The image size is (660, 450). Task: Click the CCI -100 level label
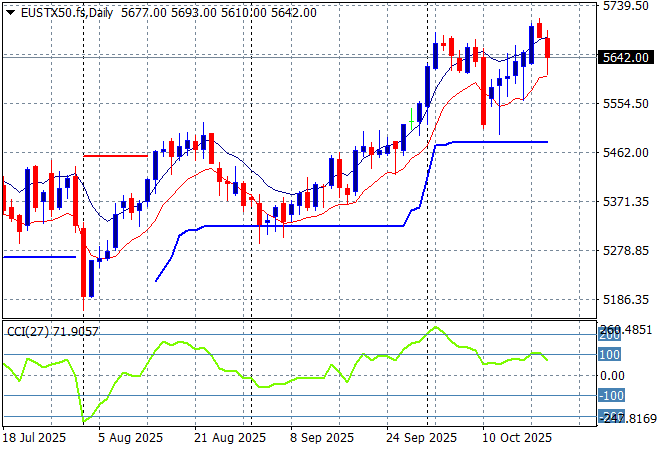click(612, 397)
